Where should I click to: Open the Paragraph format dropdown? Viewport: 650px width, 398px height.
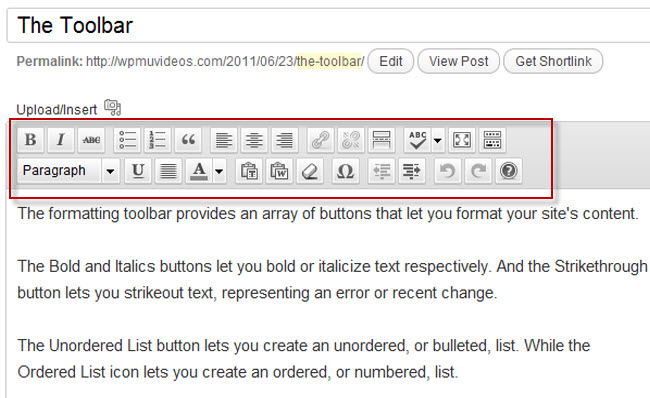[69, 171]
